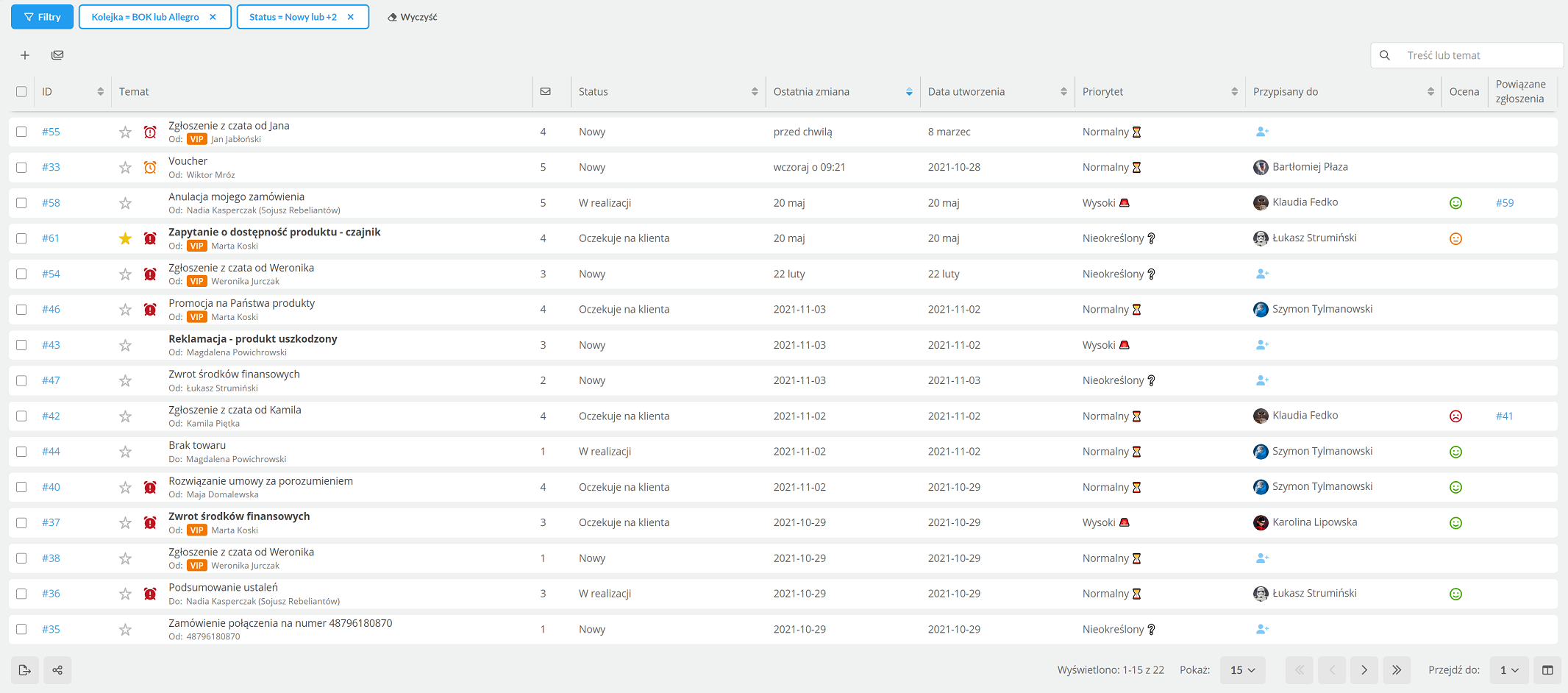1568x693 pixels.
Task: Open the Filtry filter button
Action: (42, 17)
